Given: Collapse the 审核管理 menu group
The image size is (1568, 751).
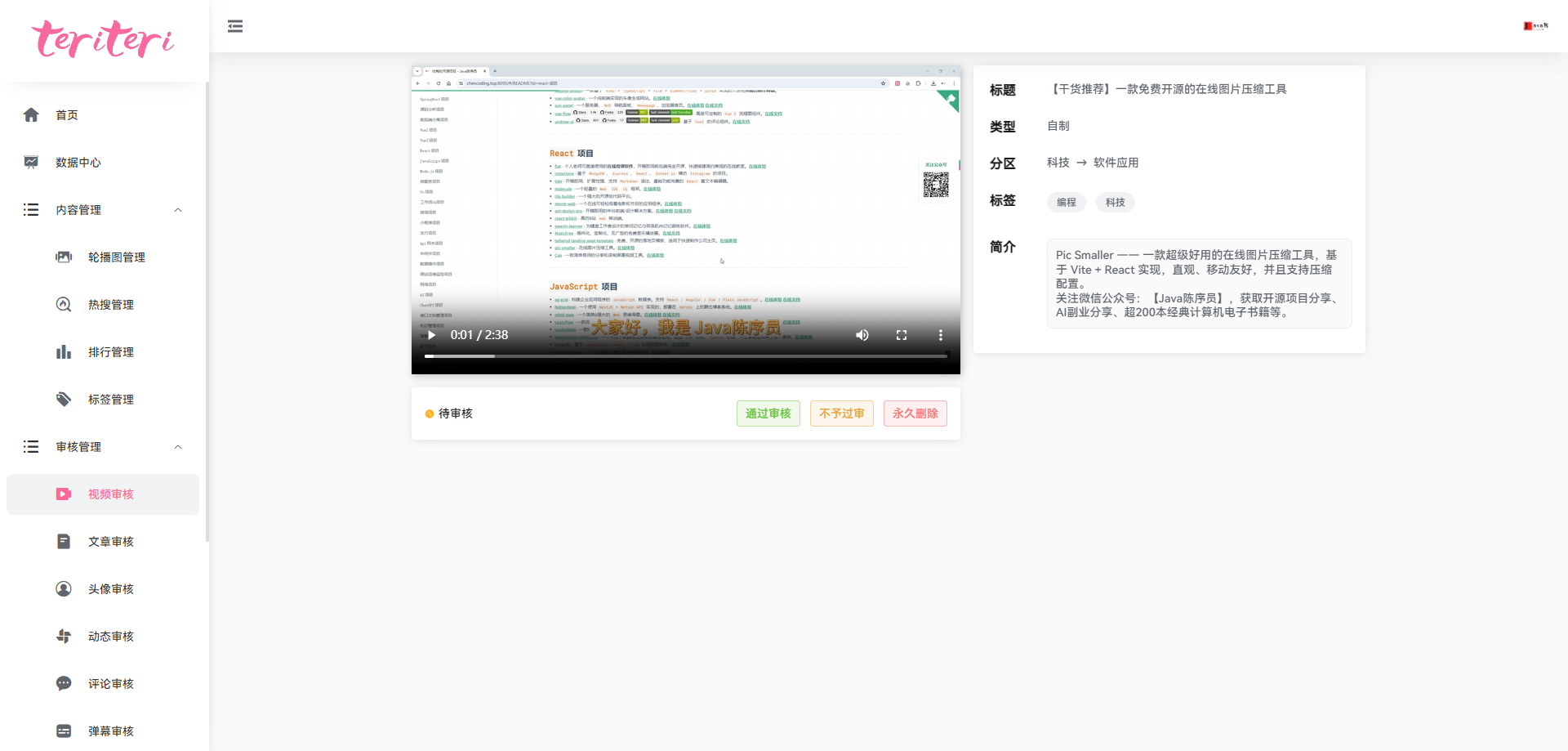Looking at the screenshot, I should (x=178, y=447).
